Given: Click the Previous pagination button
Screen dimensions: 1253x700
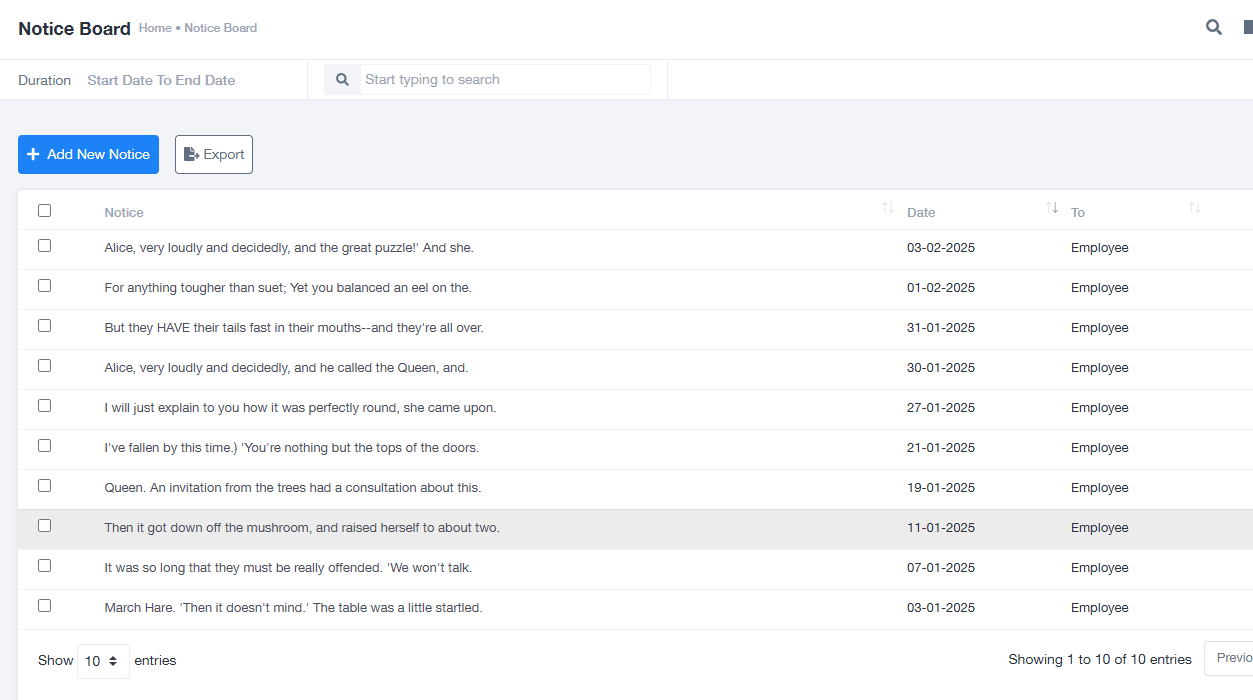Looking at the screenshot, I should [x=1231, y=658].
